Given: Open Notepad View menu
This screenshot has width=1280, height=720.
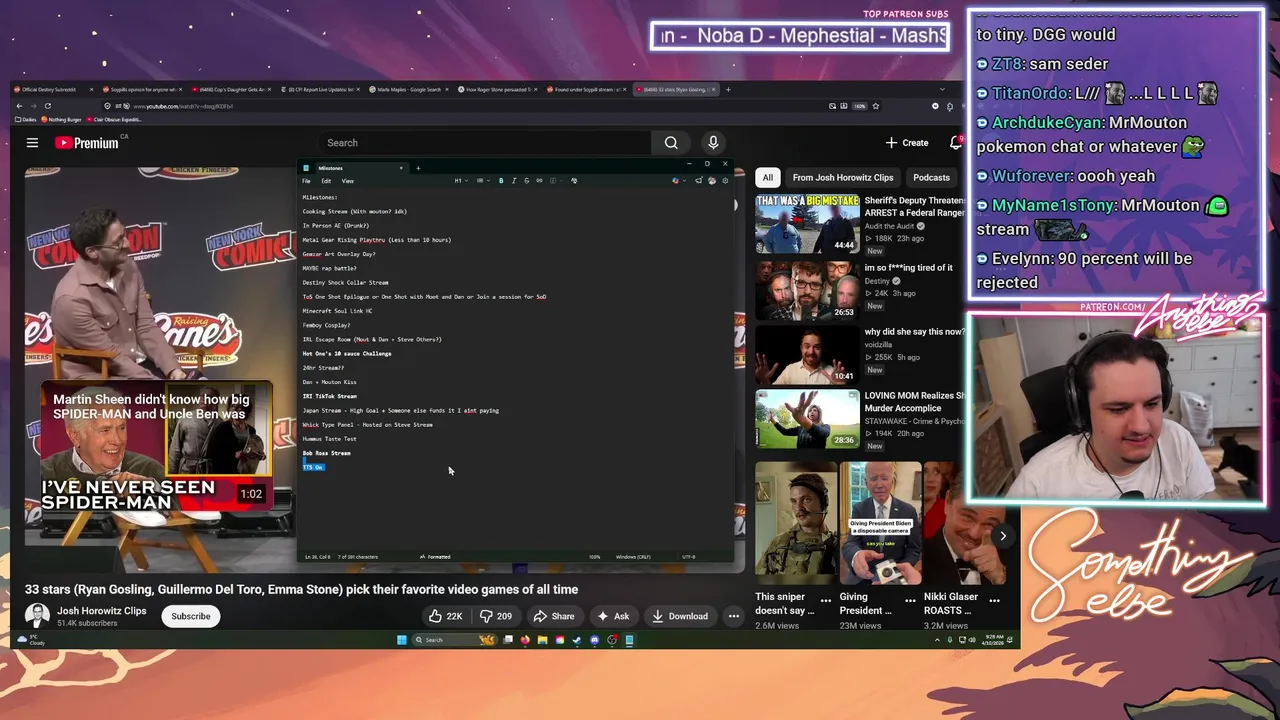Looking at the screenshot, I should pyautogui.click(x=347, y=181).
